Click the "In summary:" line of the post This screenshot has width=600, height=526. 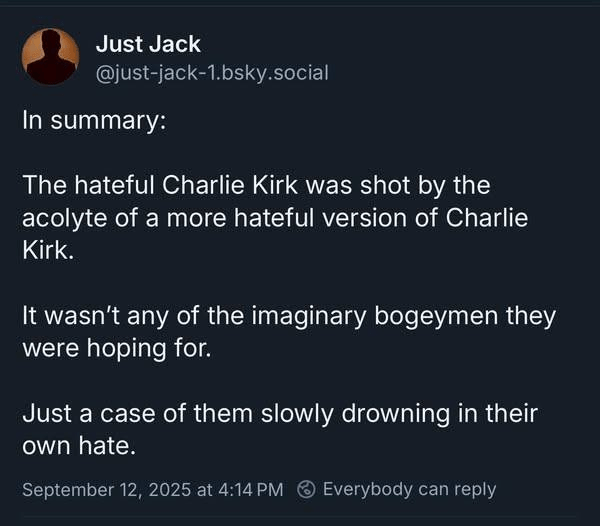coord(95,122)
